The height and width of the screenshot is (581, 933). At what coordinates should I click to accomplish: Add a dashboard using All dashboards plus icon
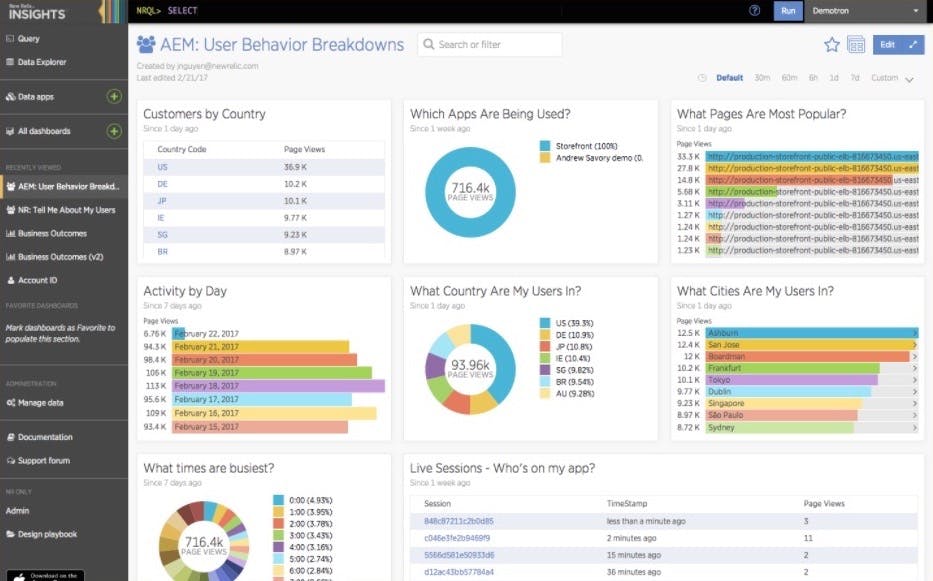pos(114,131)
